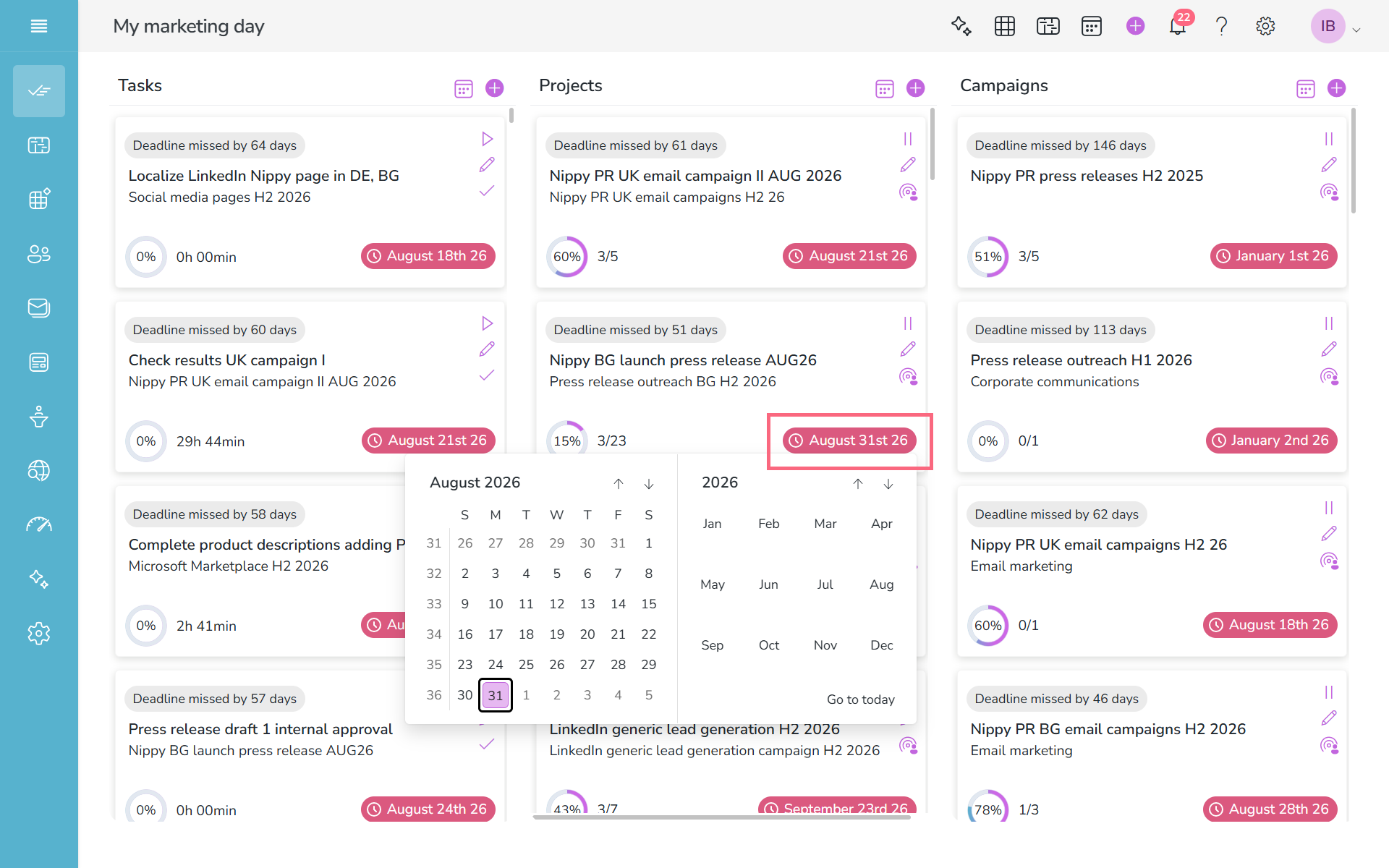The image size is (1389, 868).
Task: Go to previous year in the 2026 picker
Action: click(x=858, y=484)
